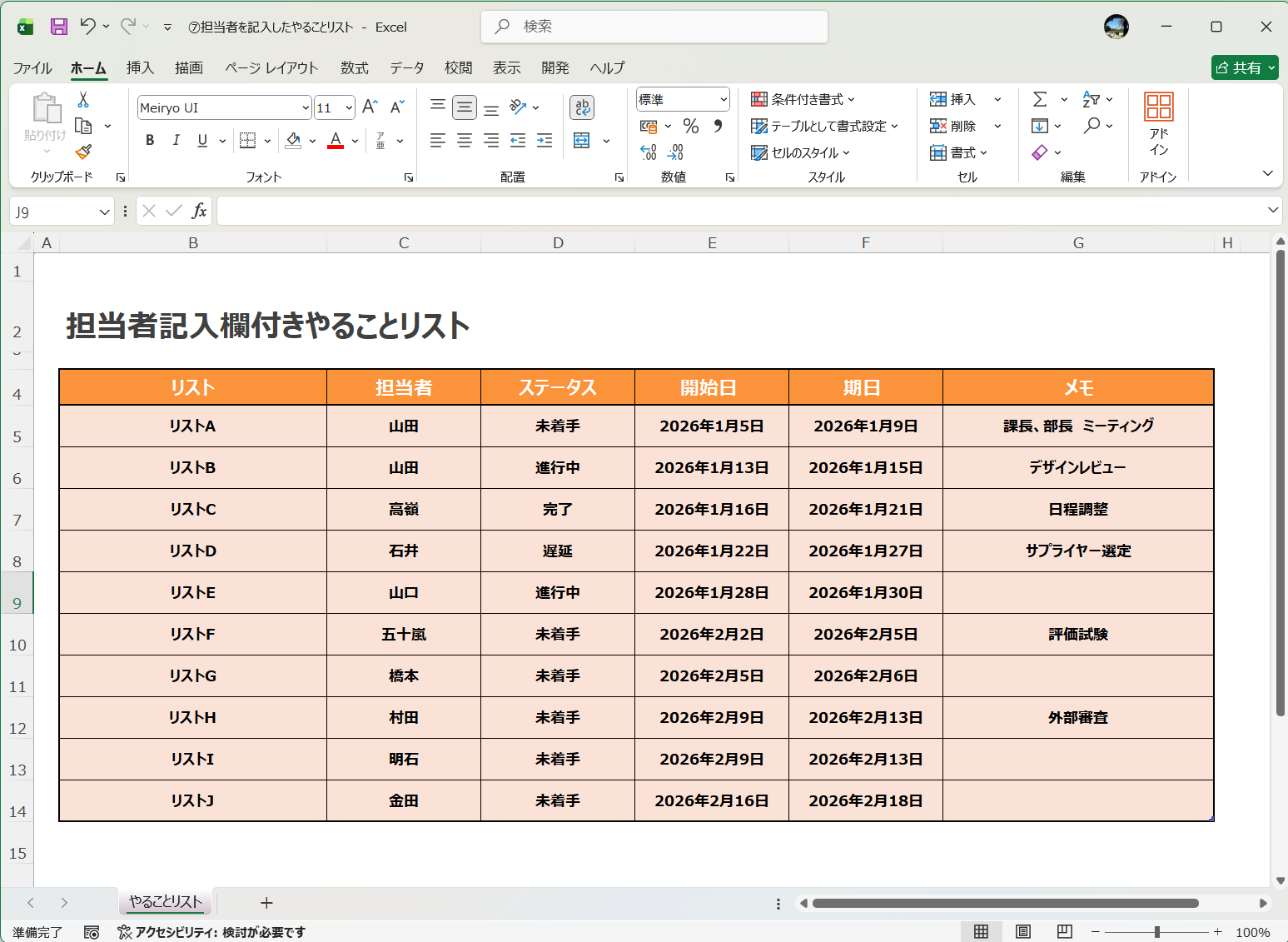Viewport: 1288px width, 942px height.
Task: Click the 小数点以下の表示桁数を増やす icon
Action: click(x=649, y=152)
